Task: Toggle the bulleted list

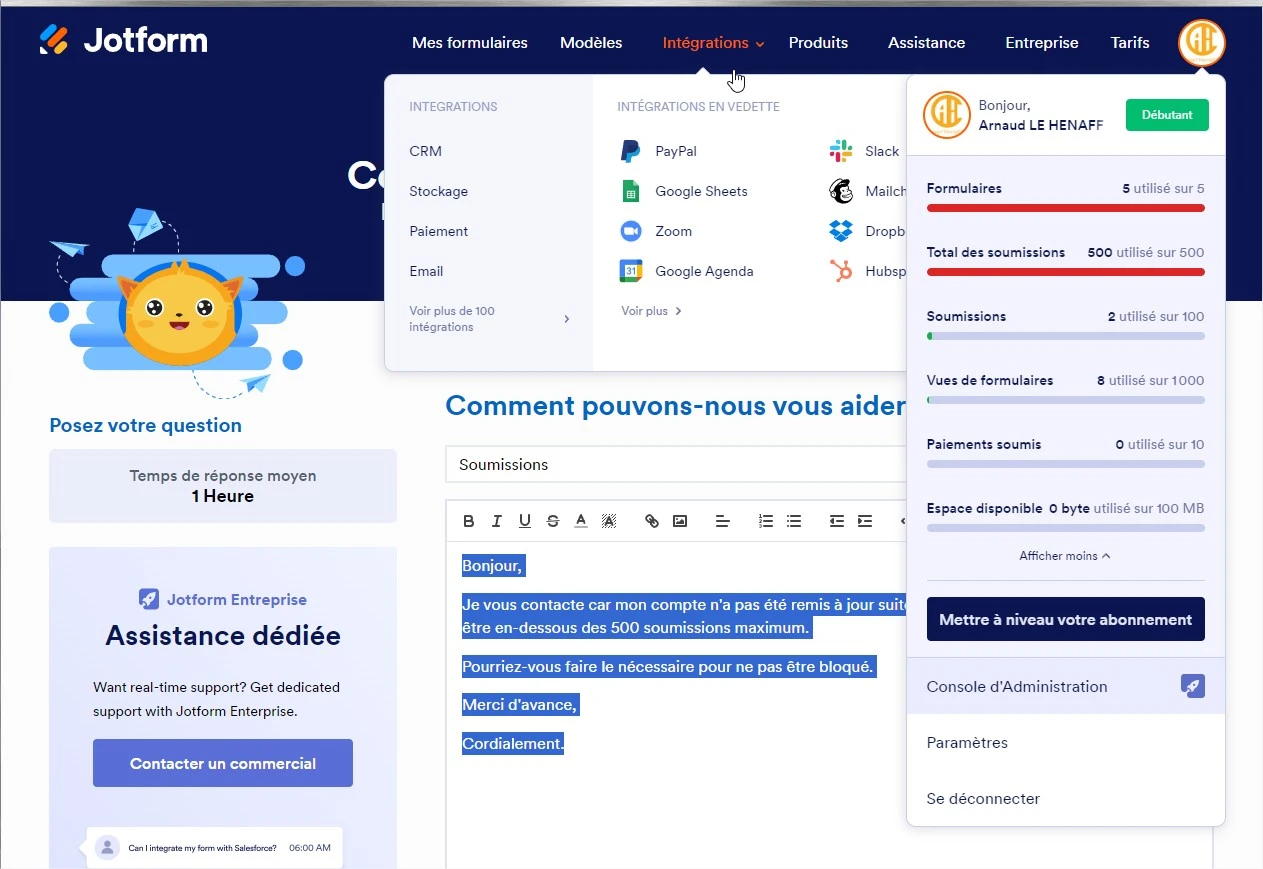Action: [x=793, y=520]
